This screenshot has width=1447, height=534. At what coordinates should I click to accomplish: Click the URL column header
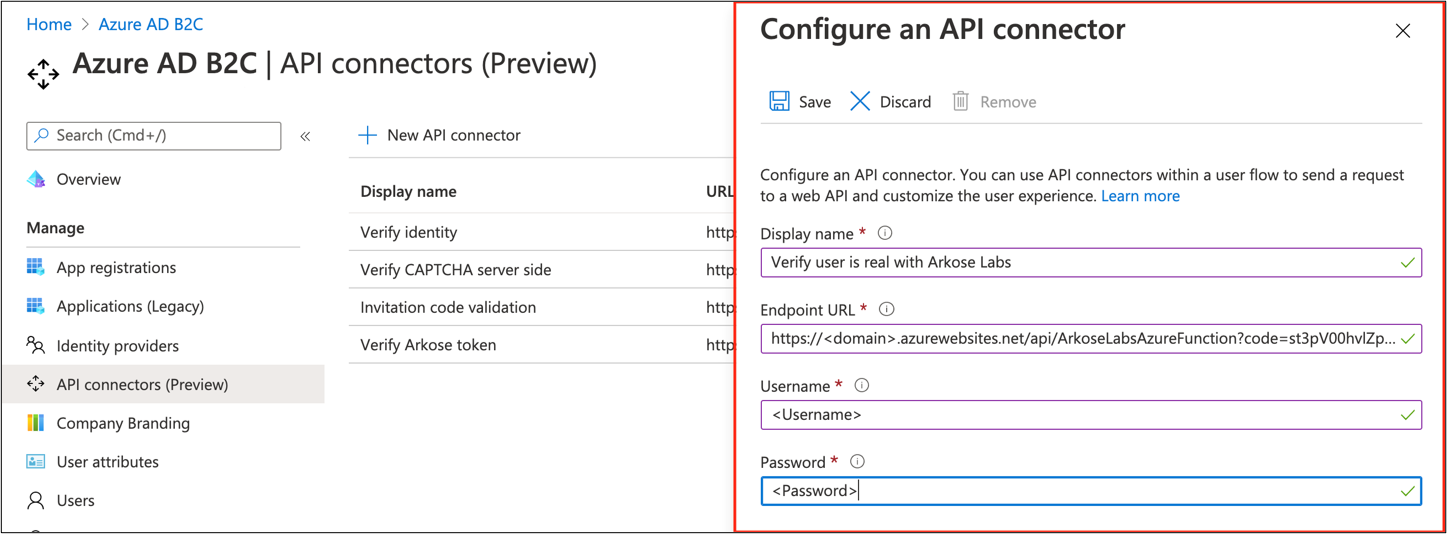pyautogui.click(x=720, y=191)
